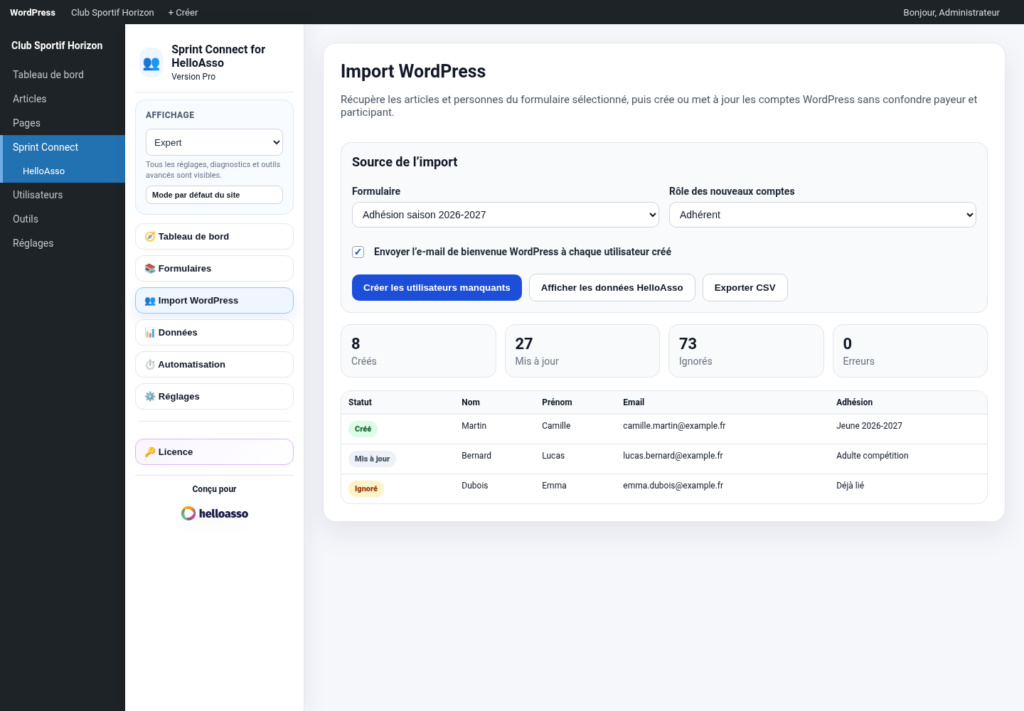This screenshot has height=711, width=1024.
Task: Click the 27 Mis à jour stat card
Action: pyautogui.click(x=582, y=351)
